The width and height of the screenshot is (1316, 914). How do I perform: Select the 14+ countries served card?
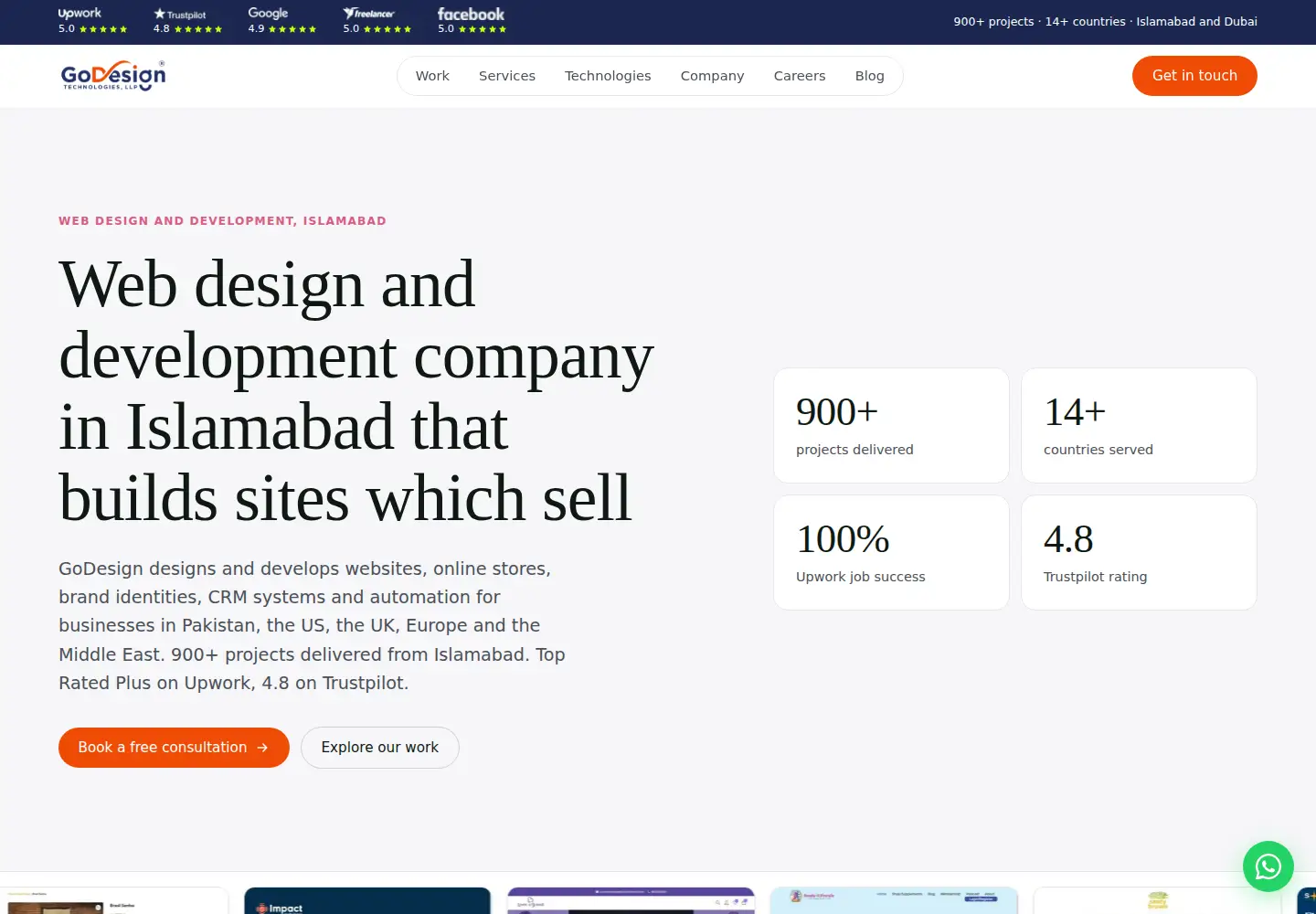(x=1139, y=426)
